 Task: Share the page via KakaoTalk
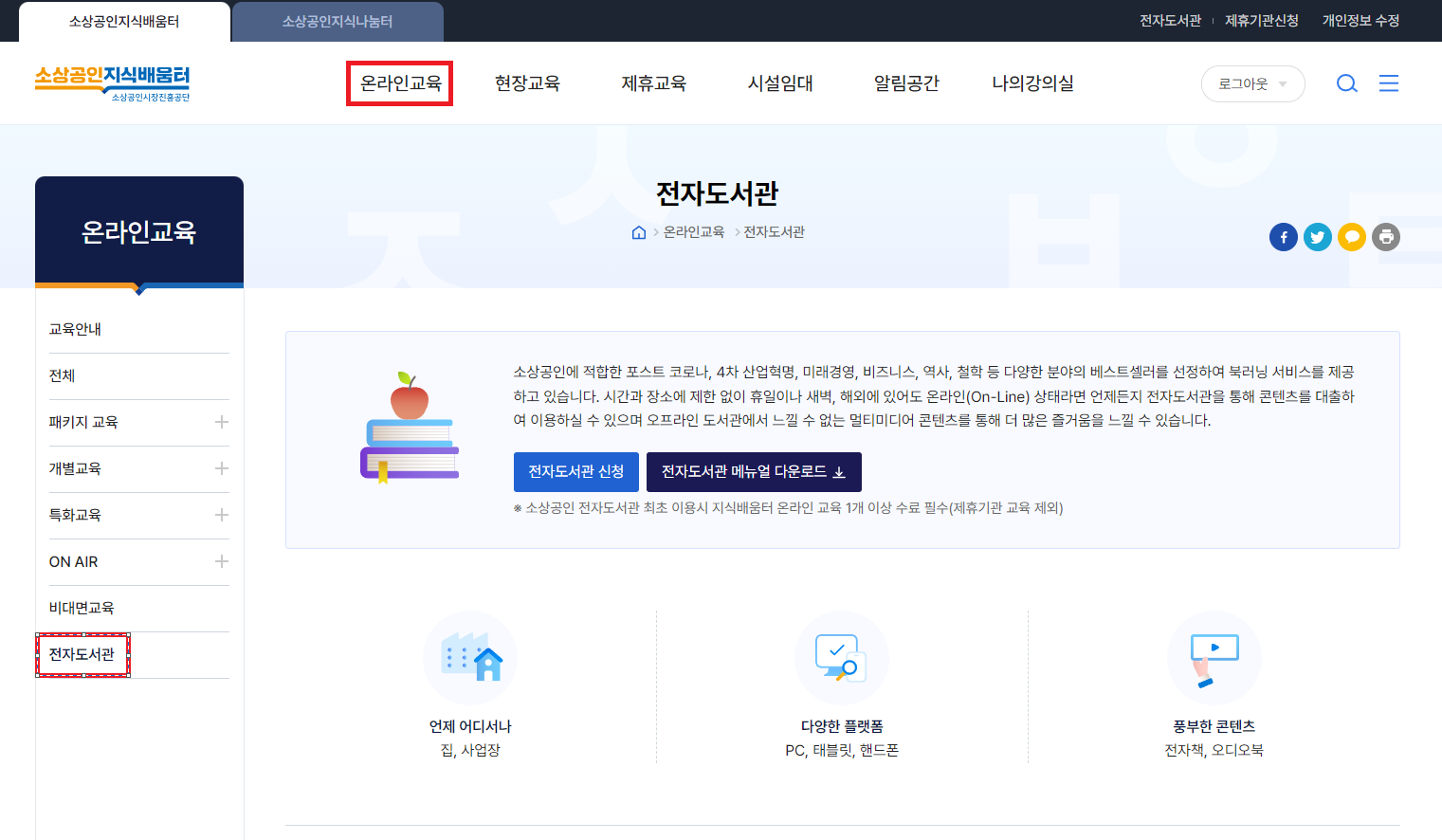[1351, 237]
